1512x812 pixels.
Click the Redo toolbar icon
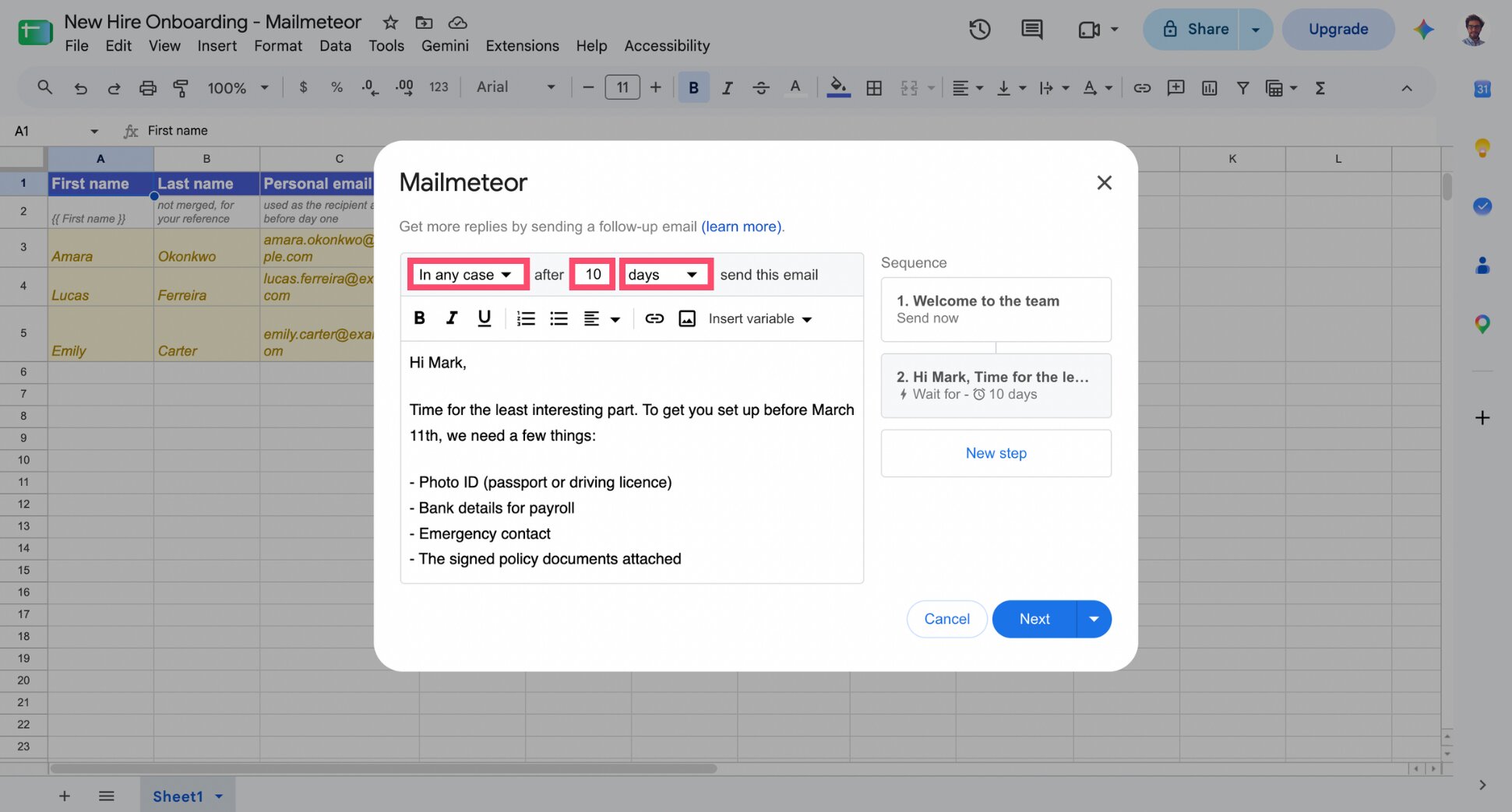pyautogui.click(x=114, y=88)
